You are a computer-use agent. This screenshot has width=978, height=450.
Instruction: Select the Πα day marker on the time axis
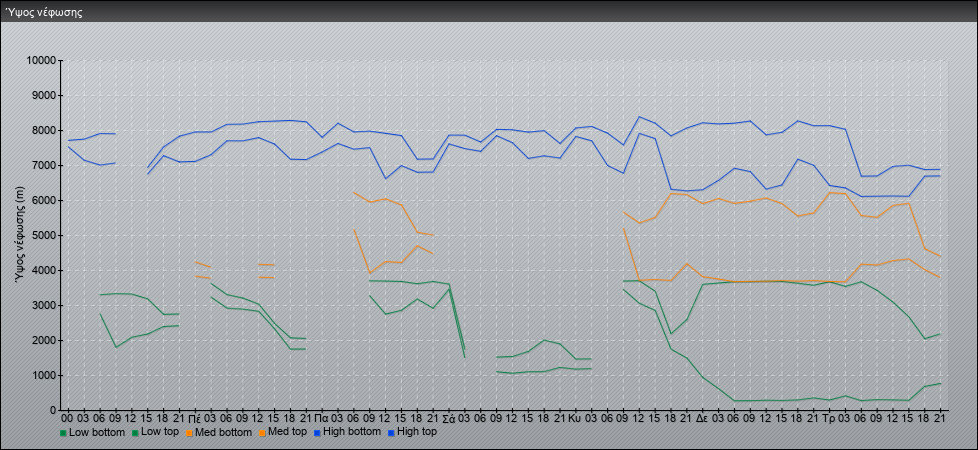(321, 418)
